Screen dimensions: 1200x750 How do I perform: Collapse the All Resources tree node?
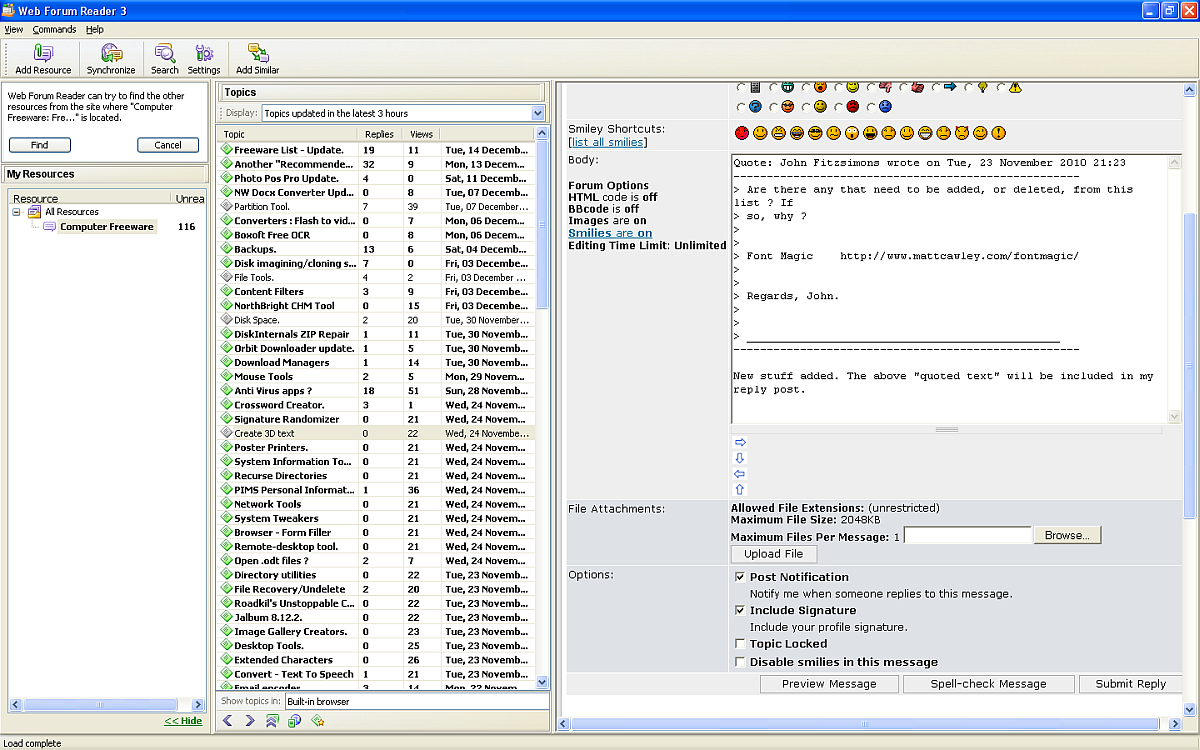click(17, 212)
